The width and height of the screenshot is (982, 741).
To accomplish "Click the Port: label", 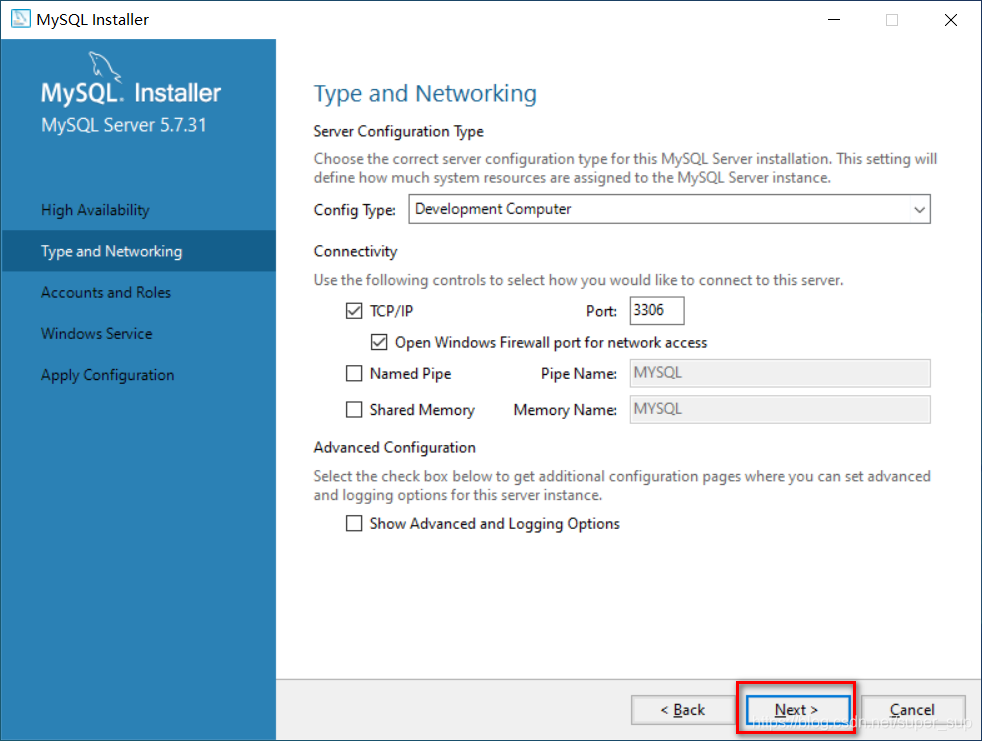I will 601,311.
